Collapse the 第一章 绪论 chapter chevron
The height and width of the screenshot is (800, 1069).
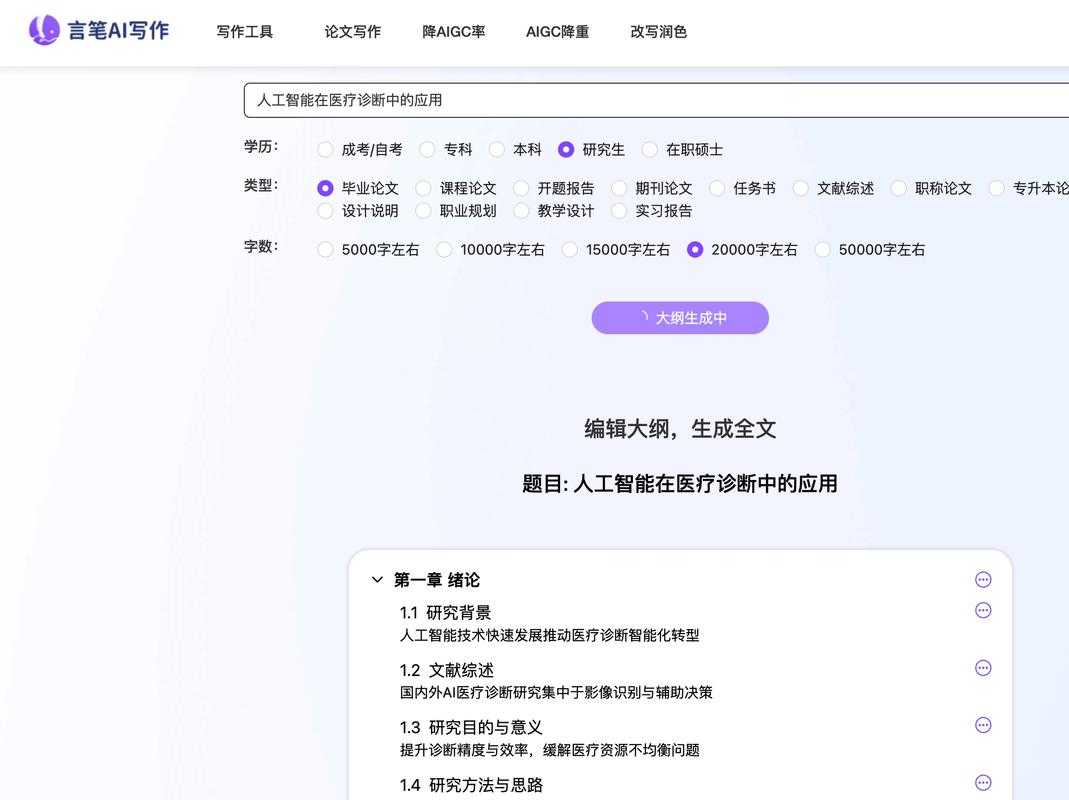point(377,580)
